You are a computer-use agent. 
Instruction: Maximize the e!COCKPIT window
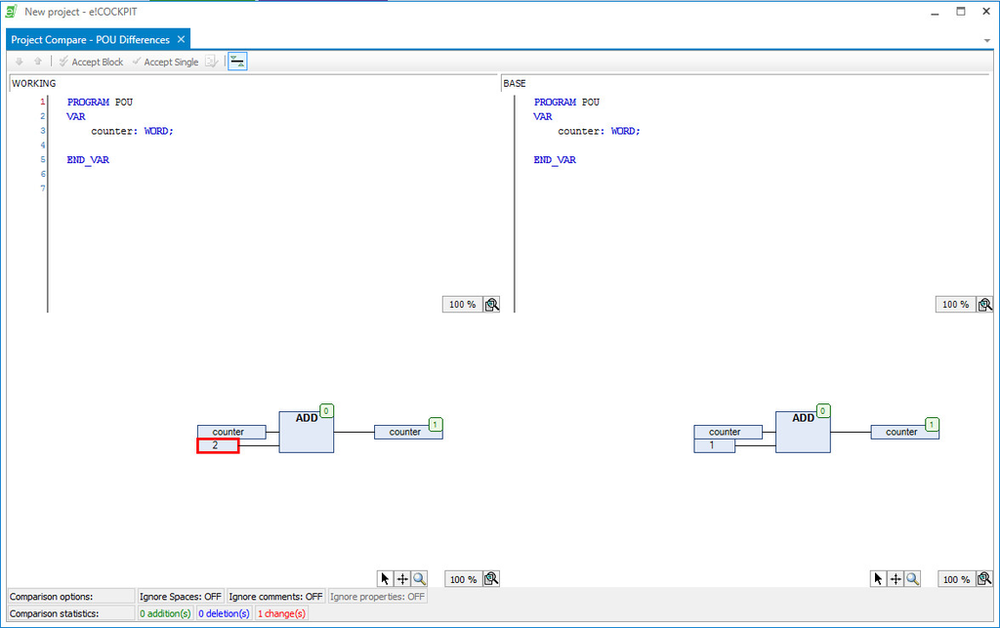[961, 11]
